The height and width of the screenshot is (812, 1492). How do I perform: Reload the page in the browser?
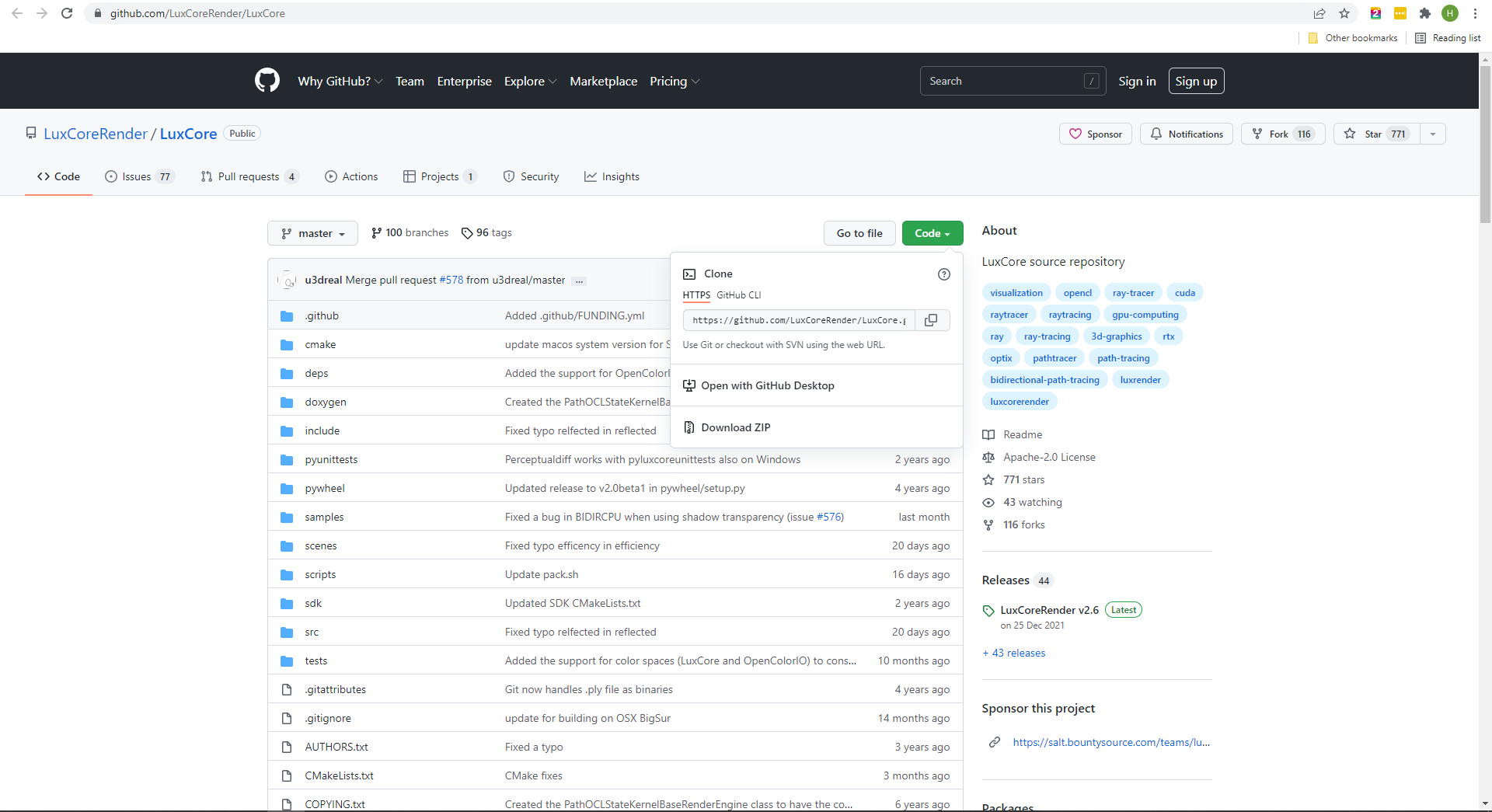tap(67, 13)
